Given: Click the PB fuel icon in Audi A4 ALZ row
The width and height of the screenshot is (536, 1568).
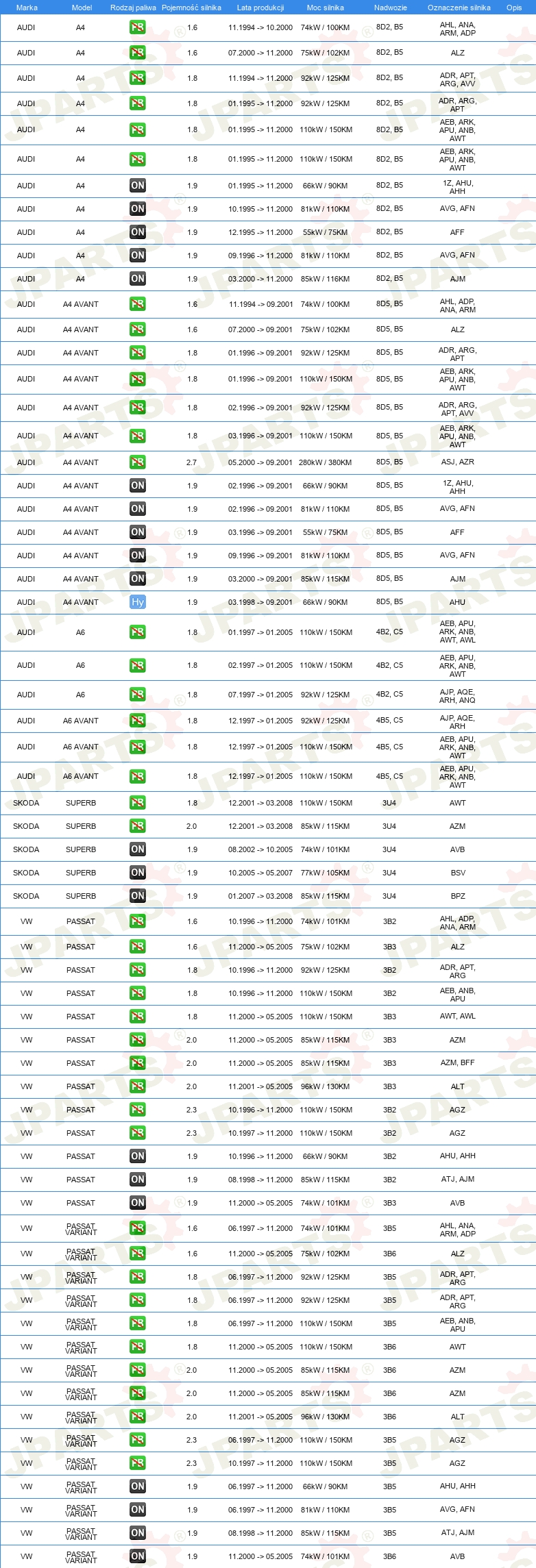Looking at the screenshot, I should (x=138, y=53).
